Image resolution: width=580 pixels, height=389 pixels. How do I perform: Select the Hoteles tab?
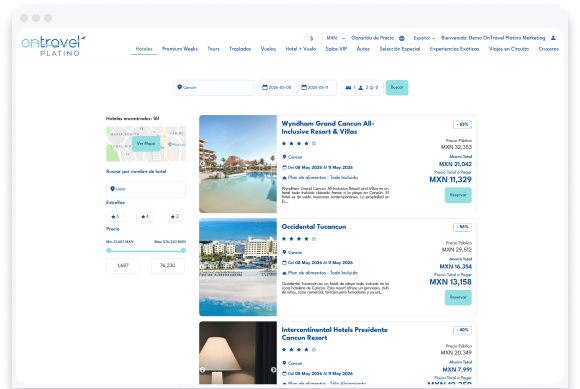[x=144, y=49]
